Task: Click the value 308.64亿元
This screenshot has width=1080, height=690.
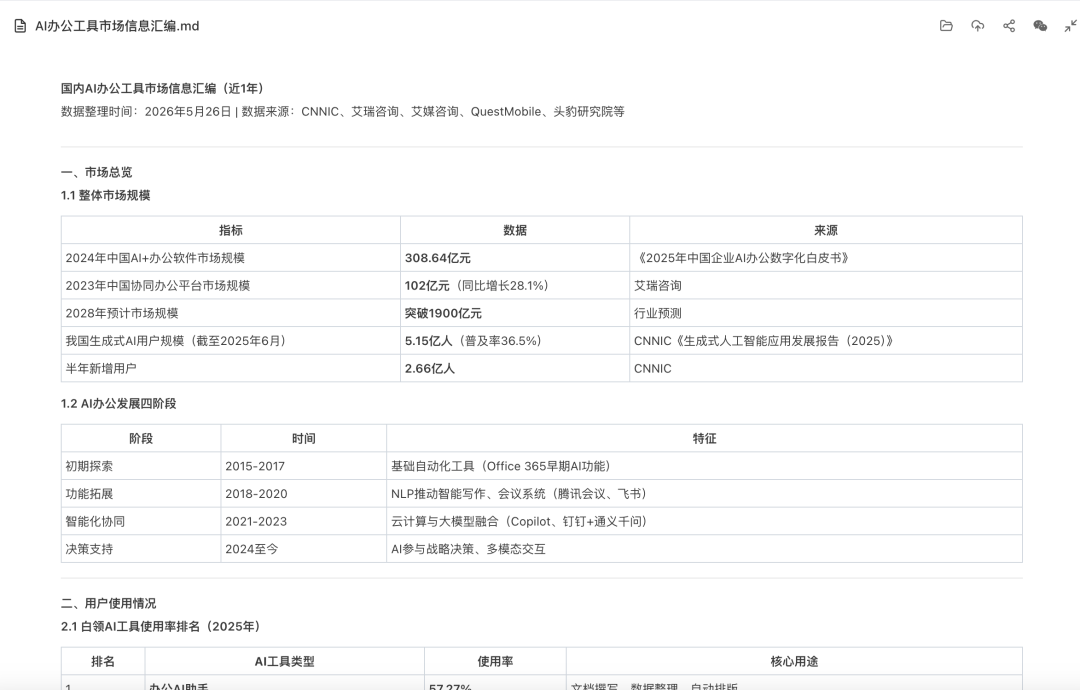Action: [x=437, y=258]
